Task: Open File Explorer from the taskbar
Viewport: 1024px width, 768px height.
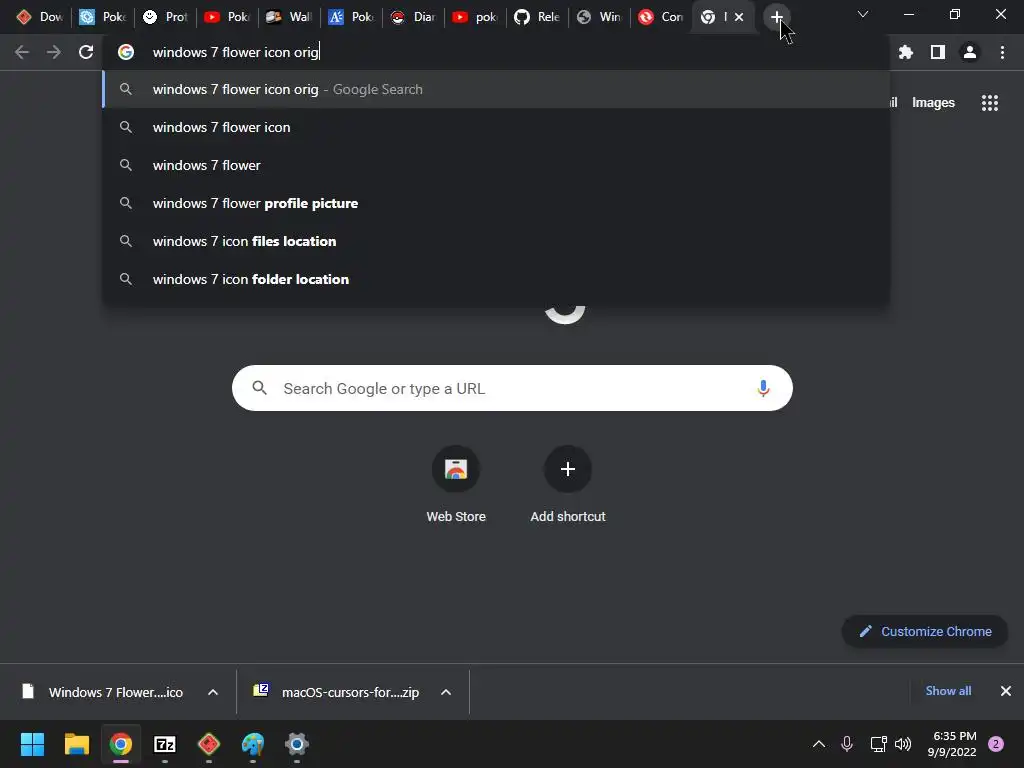Action: [x=76, y=744]
